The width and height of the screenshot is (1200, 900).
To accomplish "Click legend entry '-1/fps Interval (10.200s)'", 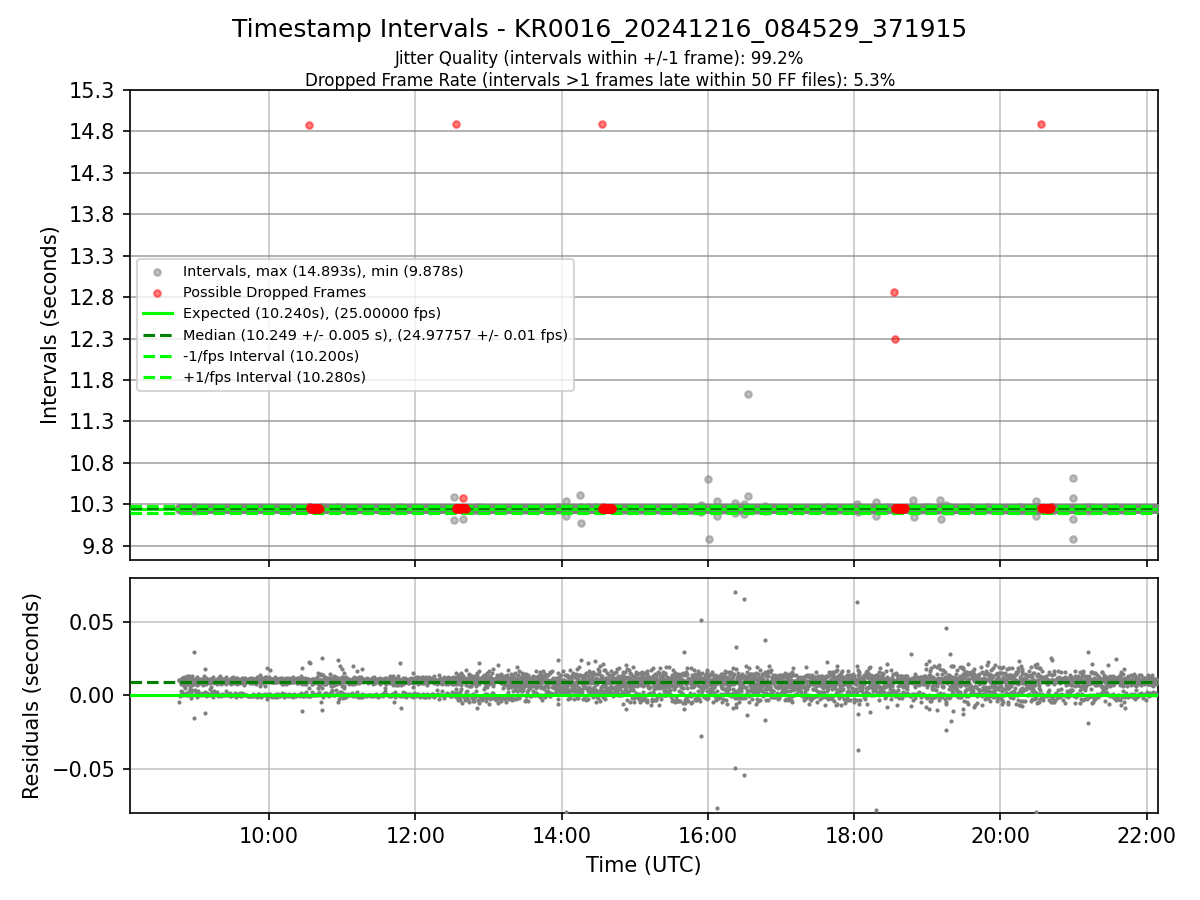I will [271, 356].
